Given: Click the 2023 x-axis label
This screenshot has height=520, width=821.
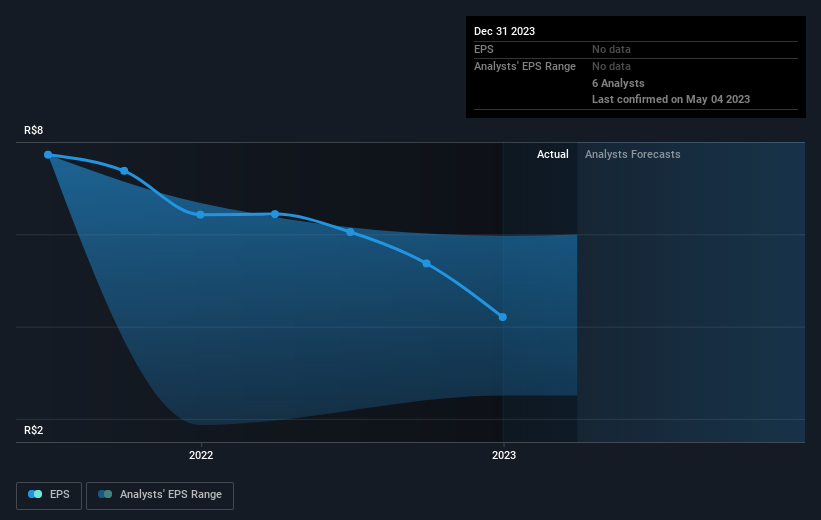Looking at the screenshot, I should click(504, 455).
